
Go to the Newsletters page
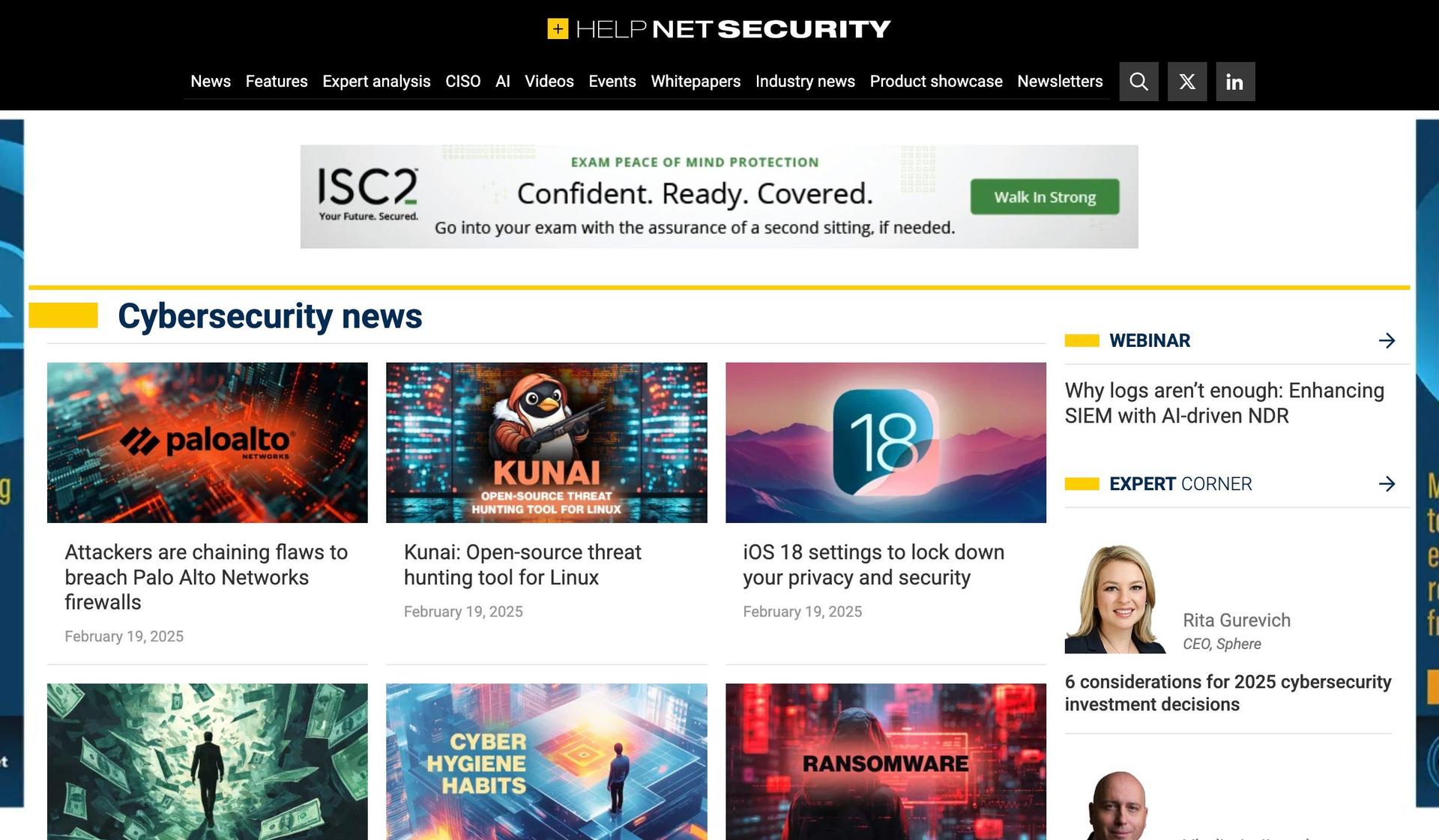[x=1060, y=81]
